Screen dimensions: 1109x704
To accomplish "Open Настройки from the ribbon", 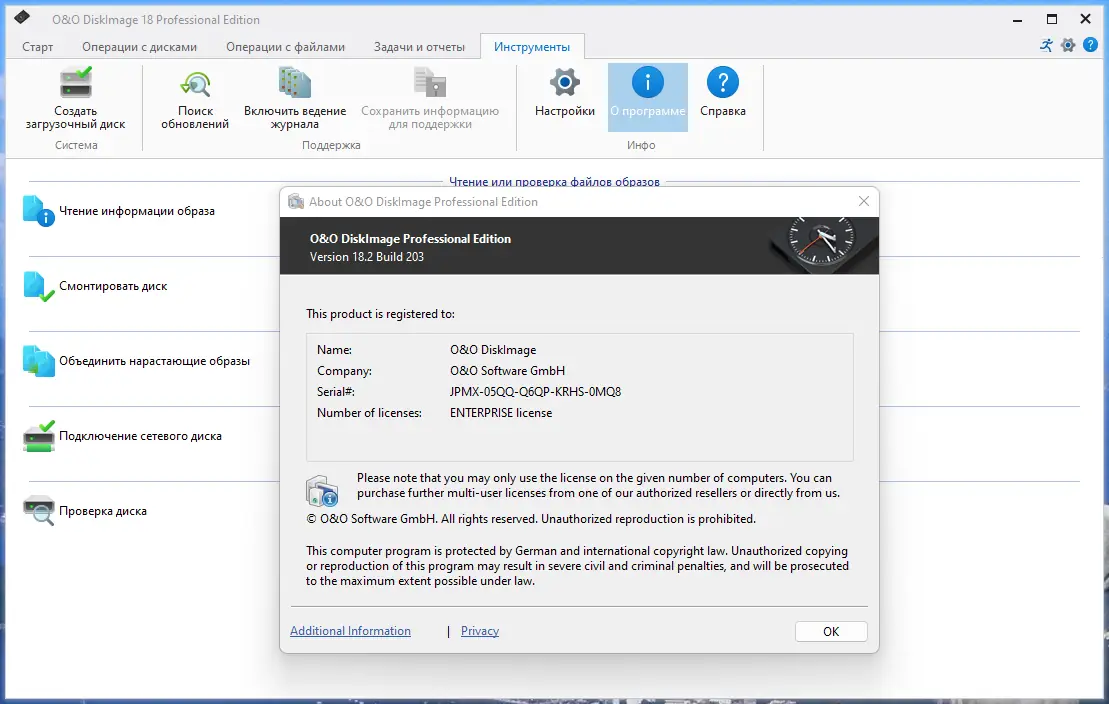I will (563, 95).
